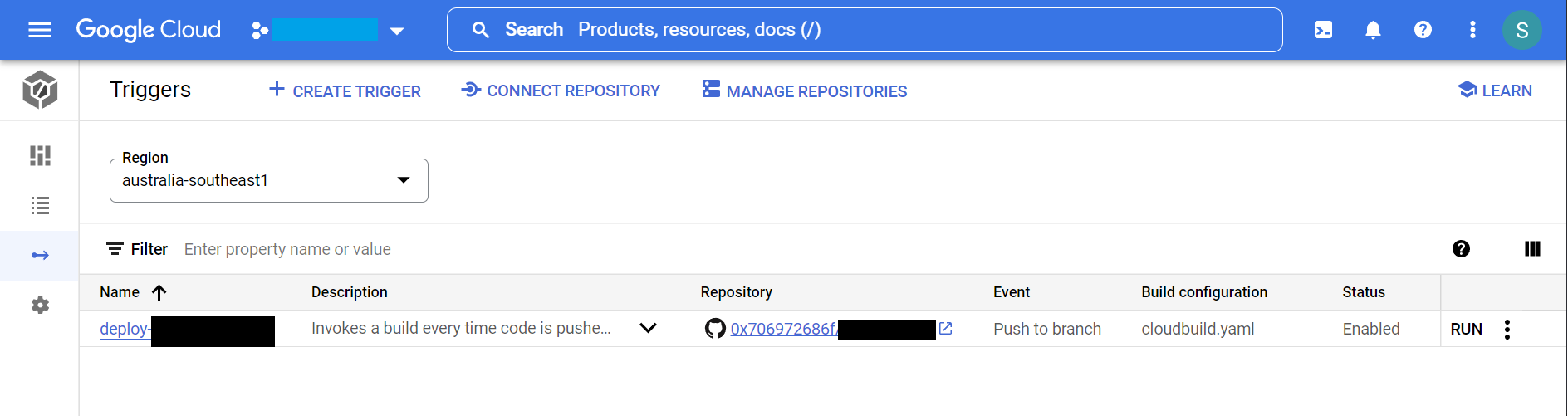The width and height of the screenshot is (1568, 416).
Task: Go to the Dashboard sidebar icon
Action: 39,155
